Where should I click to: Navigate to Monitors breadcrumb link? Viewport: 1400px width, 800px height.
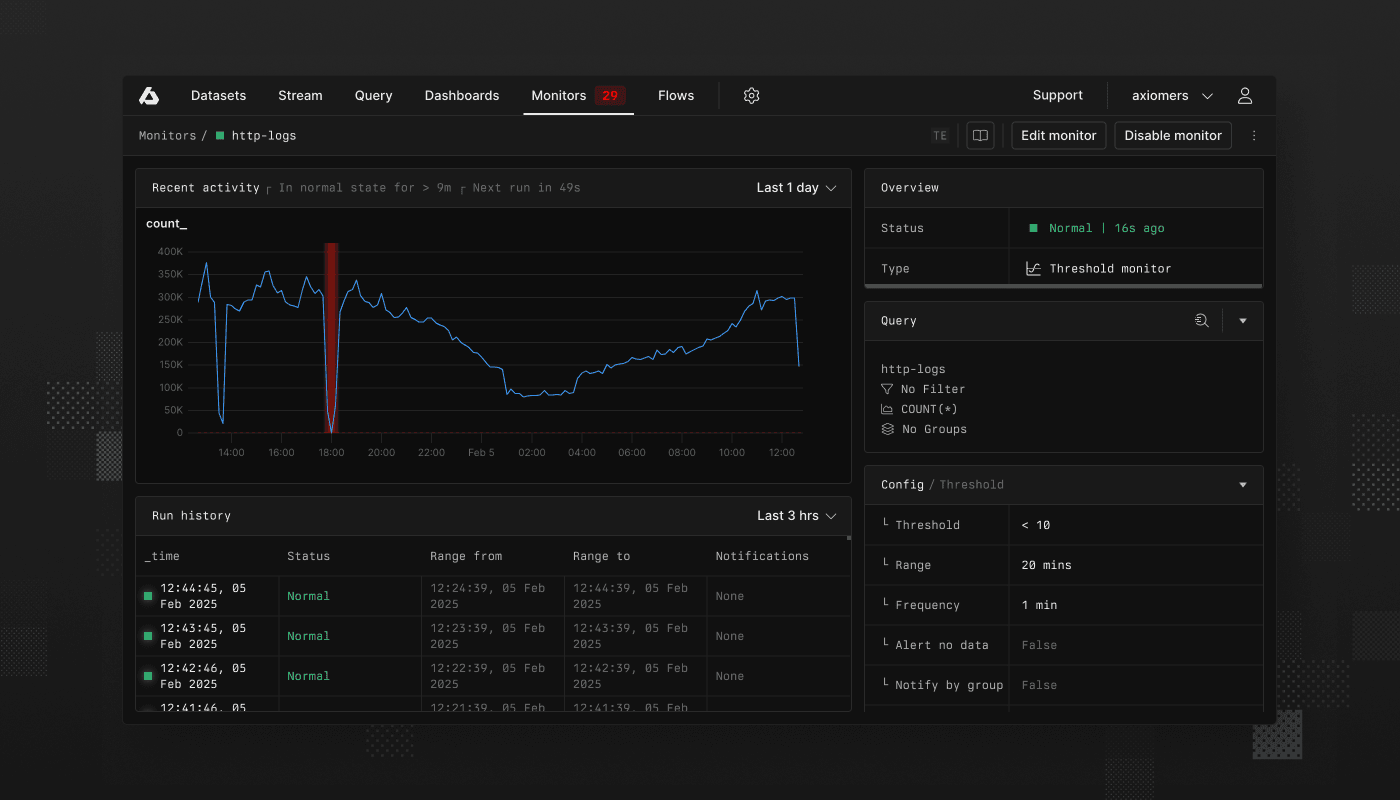(167, 136)
